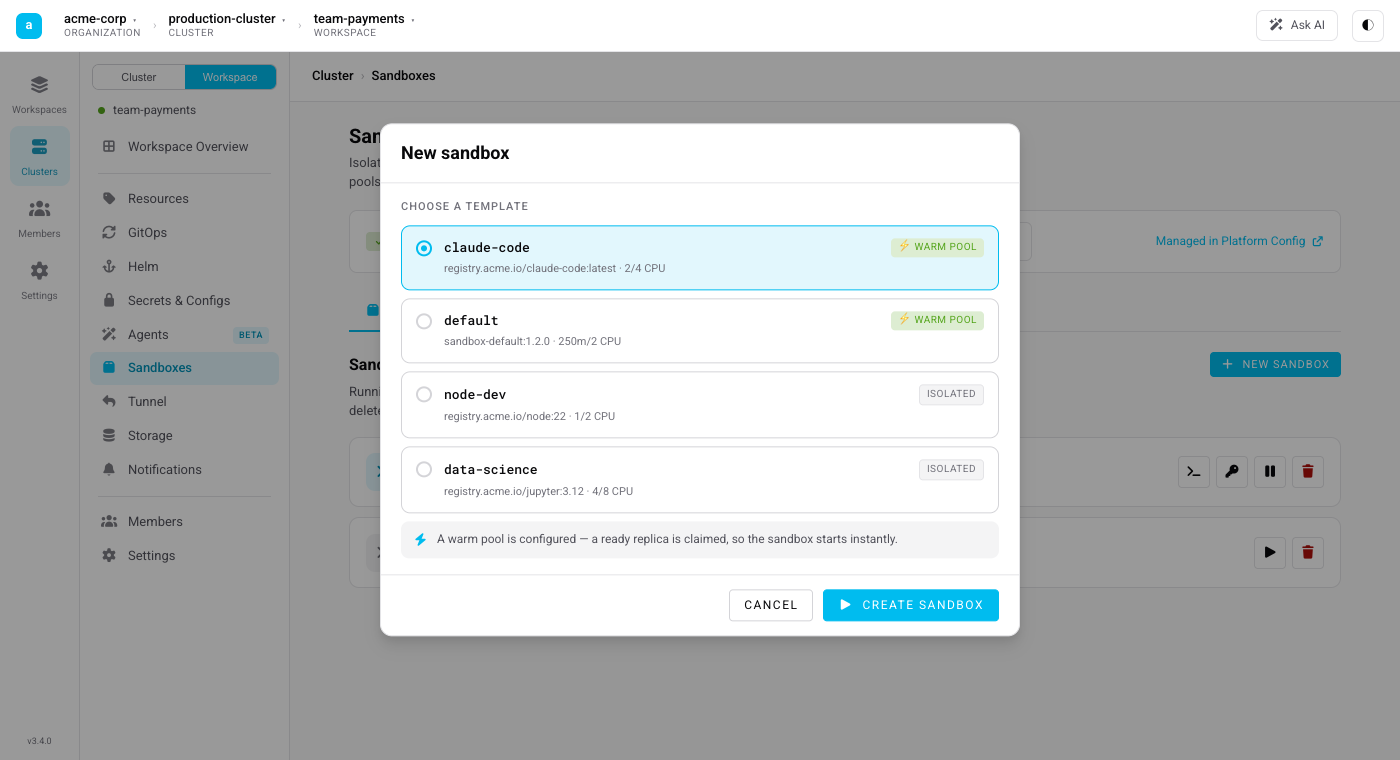Click the Storage database icon
The width and height of the screenshot is (1400, 760).
pos(109,436)
